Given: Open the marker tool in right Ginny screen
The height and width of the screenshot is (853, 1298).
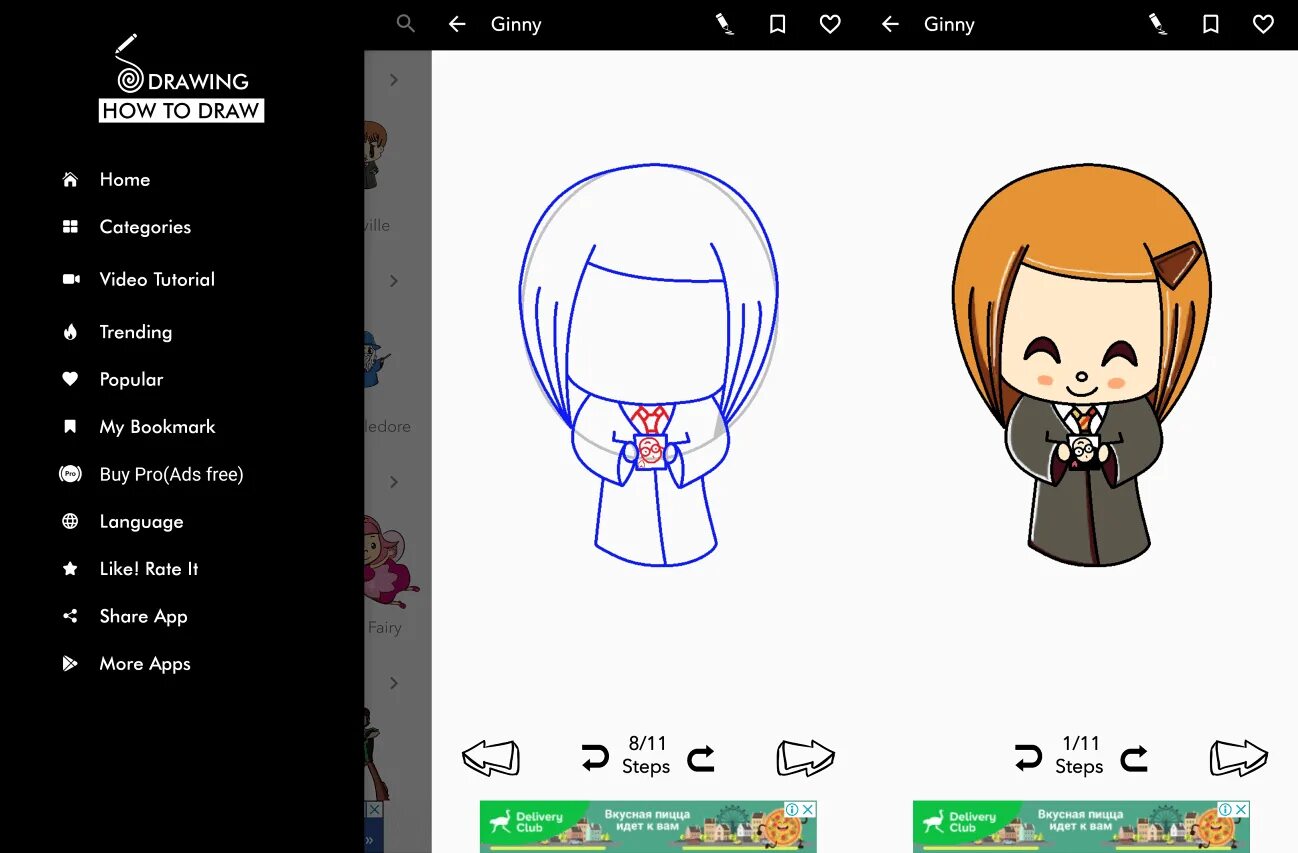Looking at the screenshot, I should pyautogui.click(x=1158, y=24).
